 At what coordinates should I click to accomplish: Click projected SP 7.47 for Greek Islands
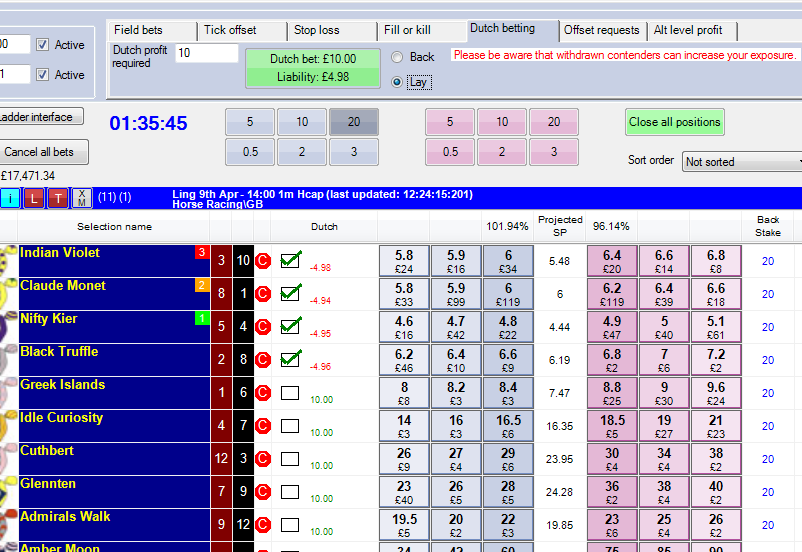coord(560,393)
